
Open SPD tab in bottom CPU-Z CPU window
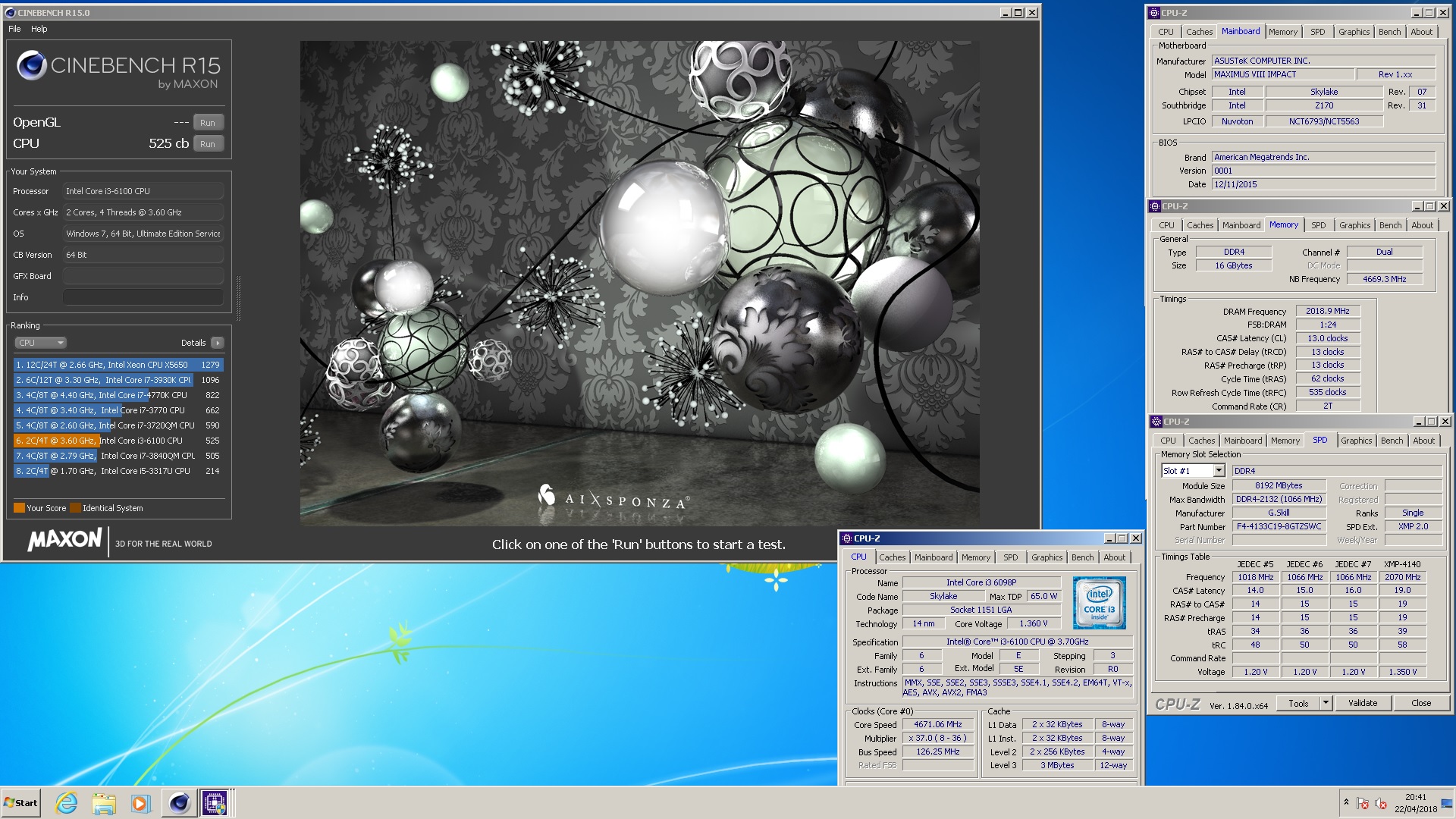click(1010, 557)
